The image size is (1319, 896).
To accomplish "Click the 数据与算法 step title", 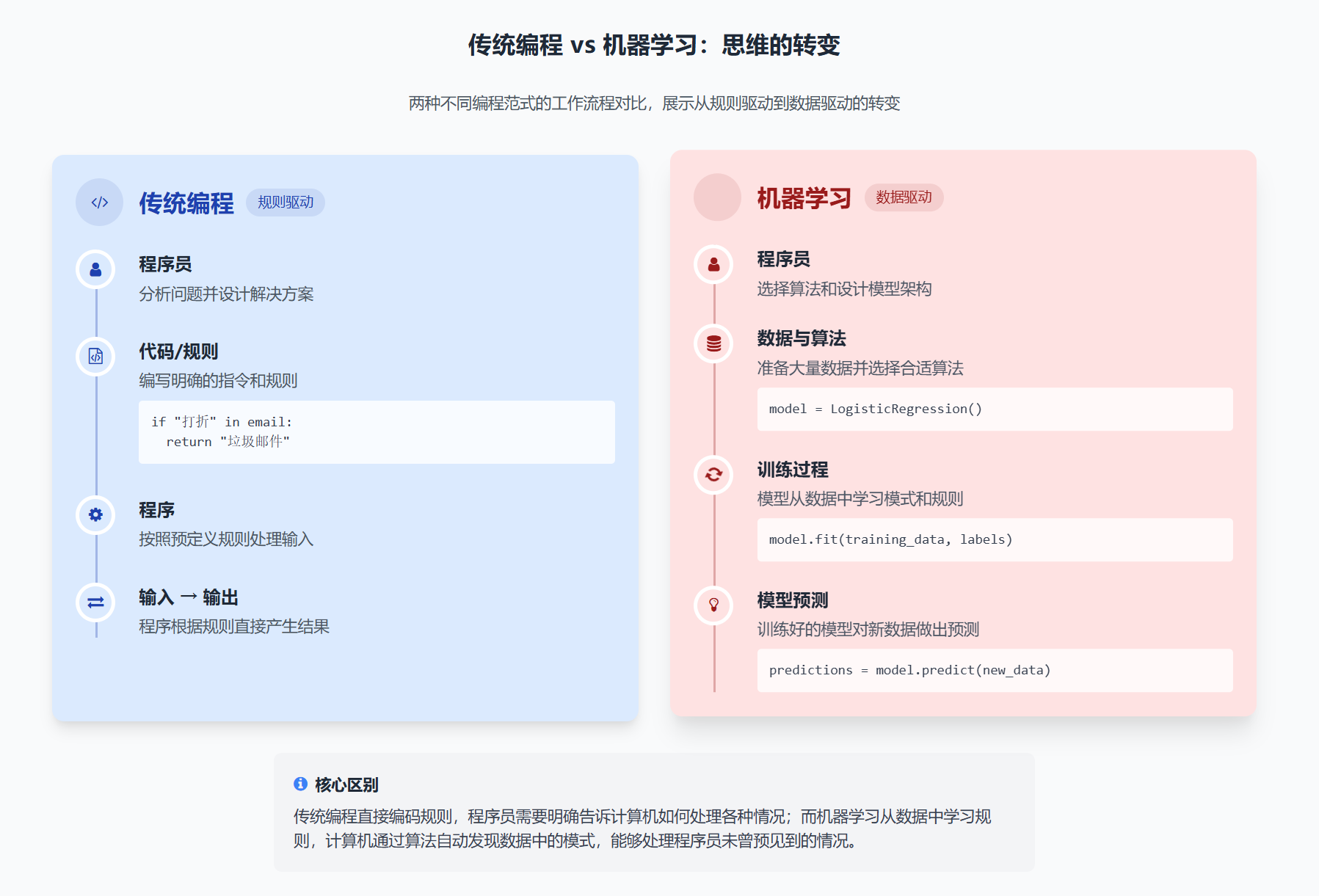I will click(x=802, y=338).
